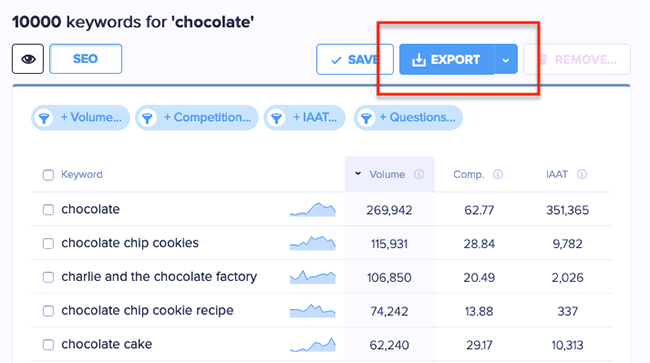Screen dimensions: 650x363
Task: Click the Save button
Action: [x=355, y=60]
